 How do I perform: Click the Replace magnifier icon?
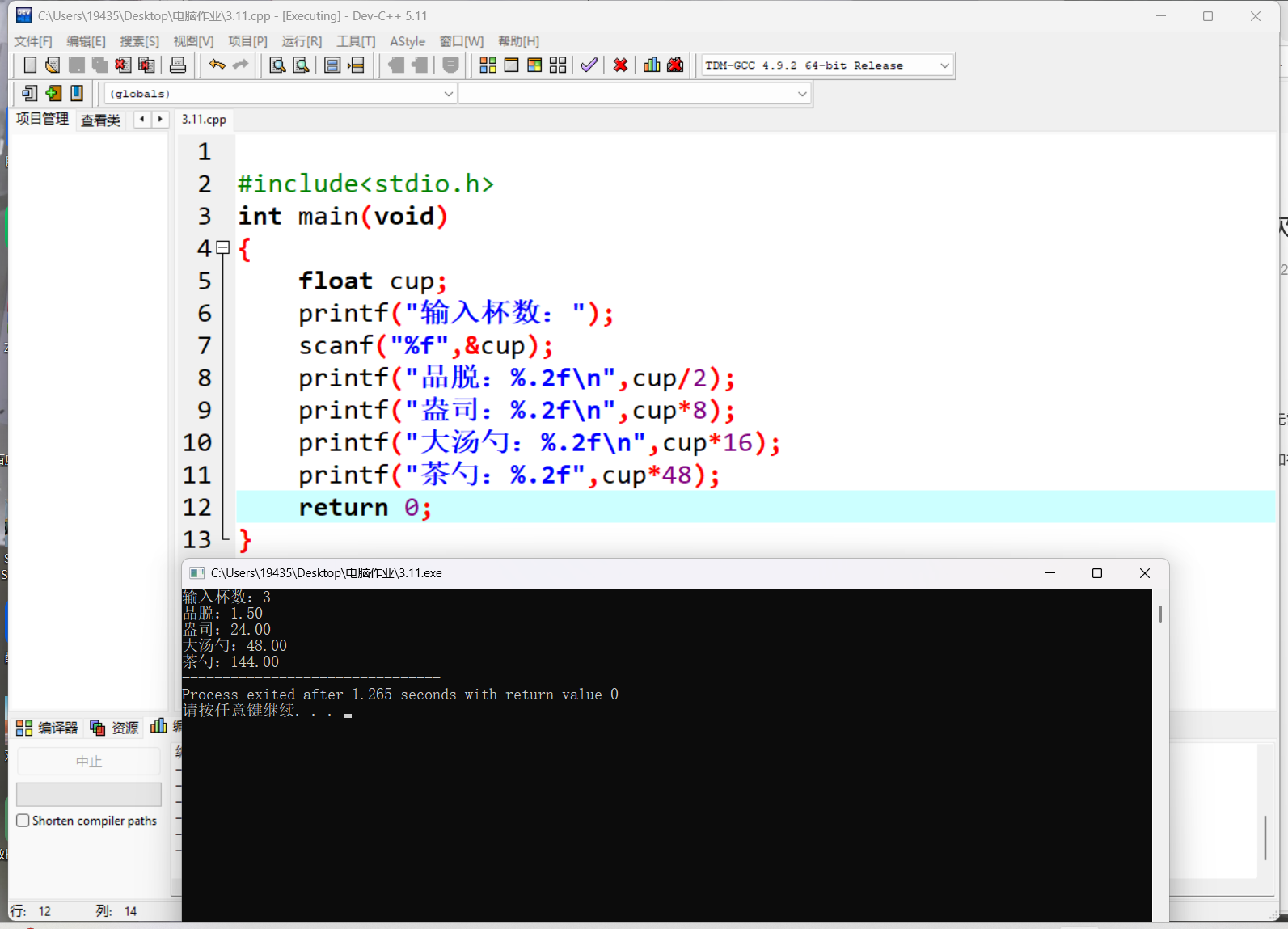pyautogui.click(x=301, y=65)
